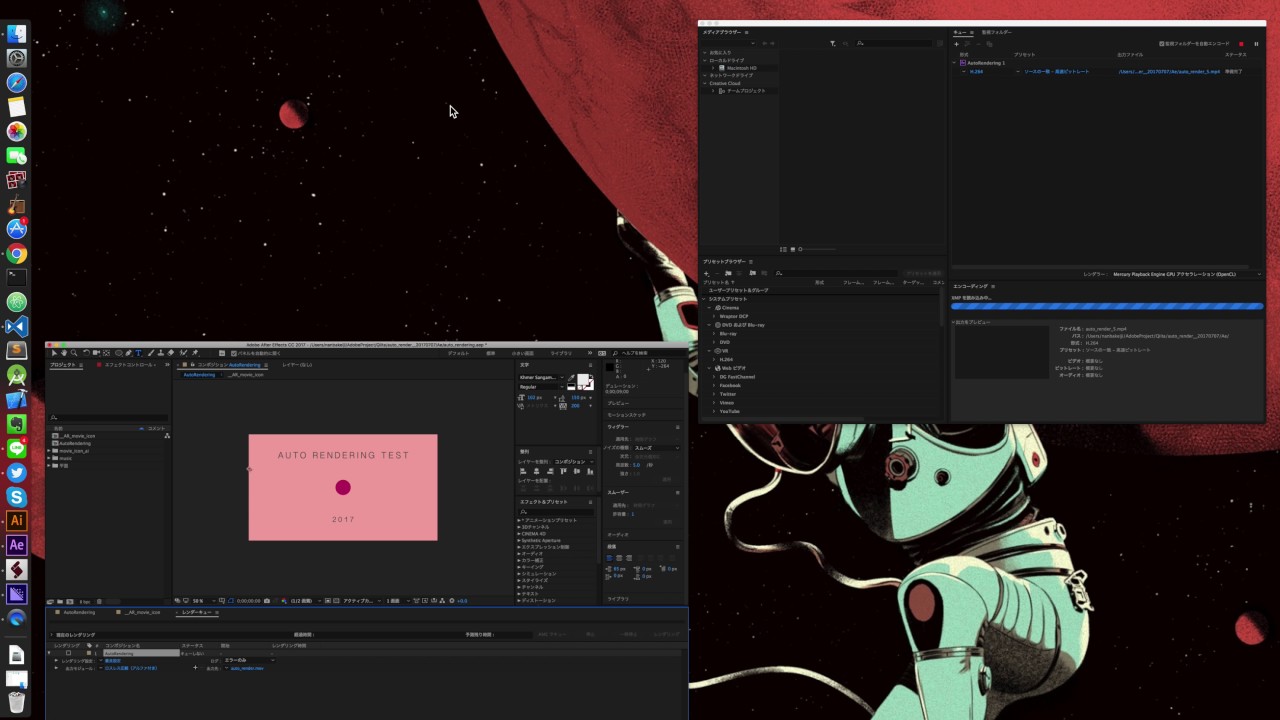Switch Media Browser to list view icon
This screenshot has height=720, width=1280.
783,249
